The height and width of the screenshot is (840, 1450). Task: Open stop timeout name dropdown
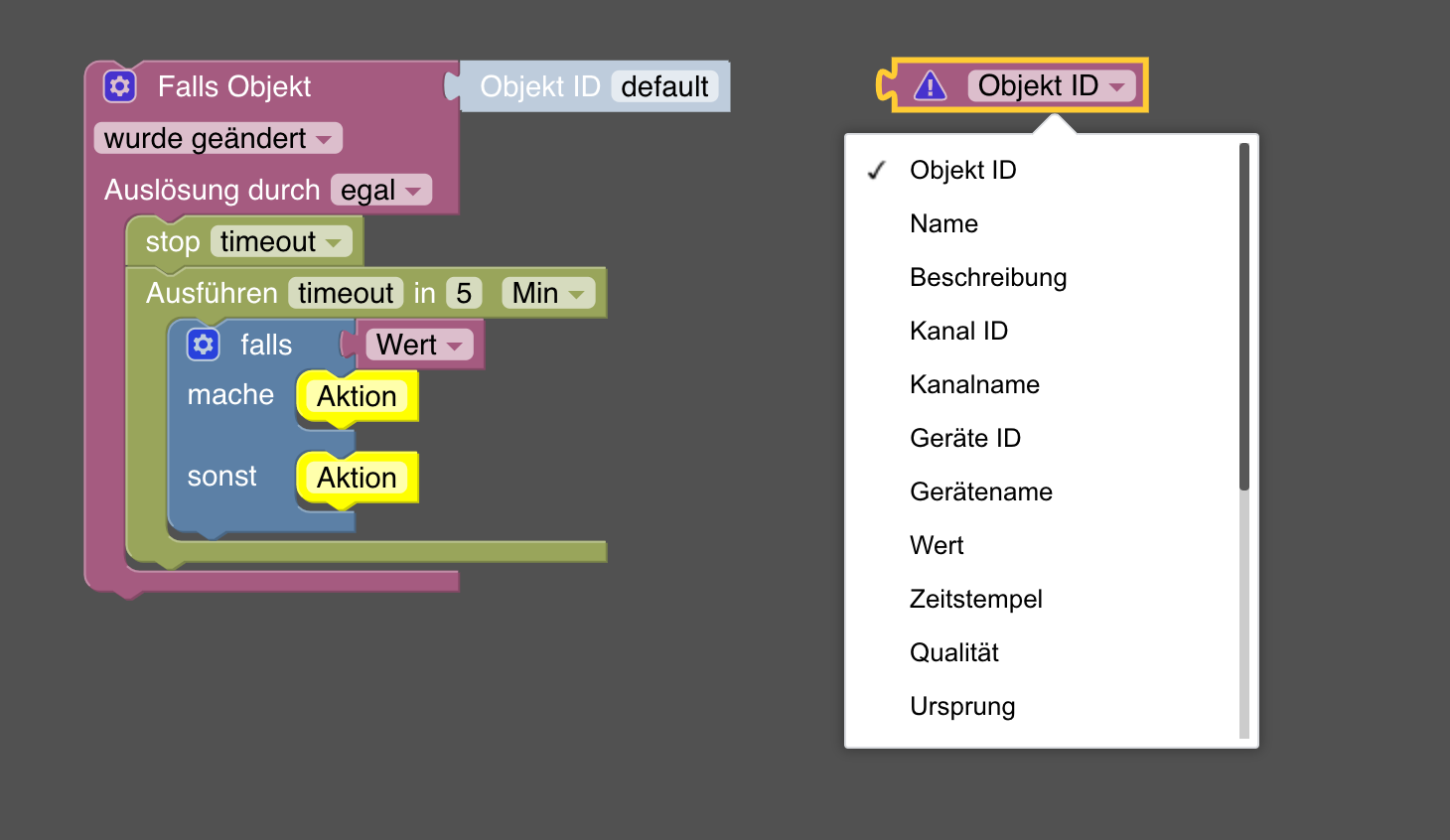[281, 241]
